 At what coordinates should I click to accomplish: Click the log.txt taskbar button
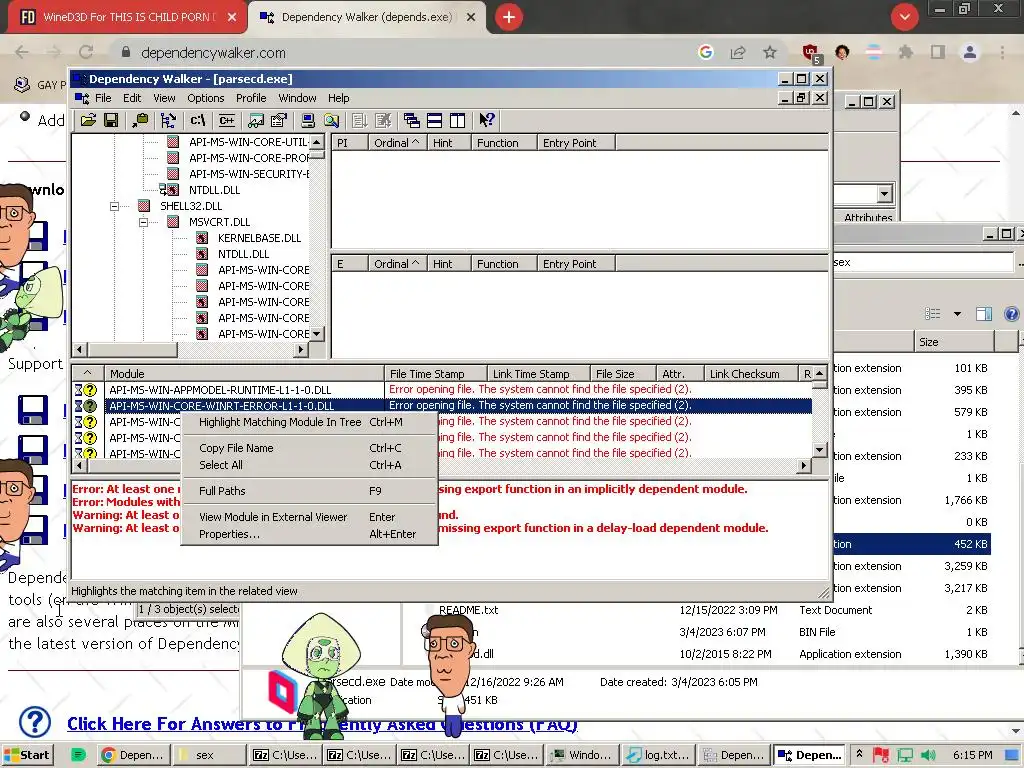(x=659, y=755)
